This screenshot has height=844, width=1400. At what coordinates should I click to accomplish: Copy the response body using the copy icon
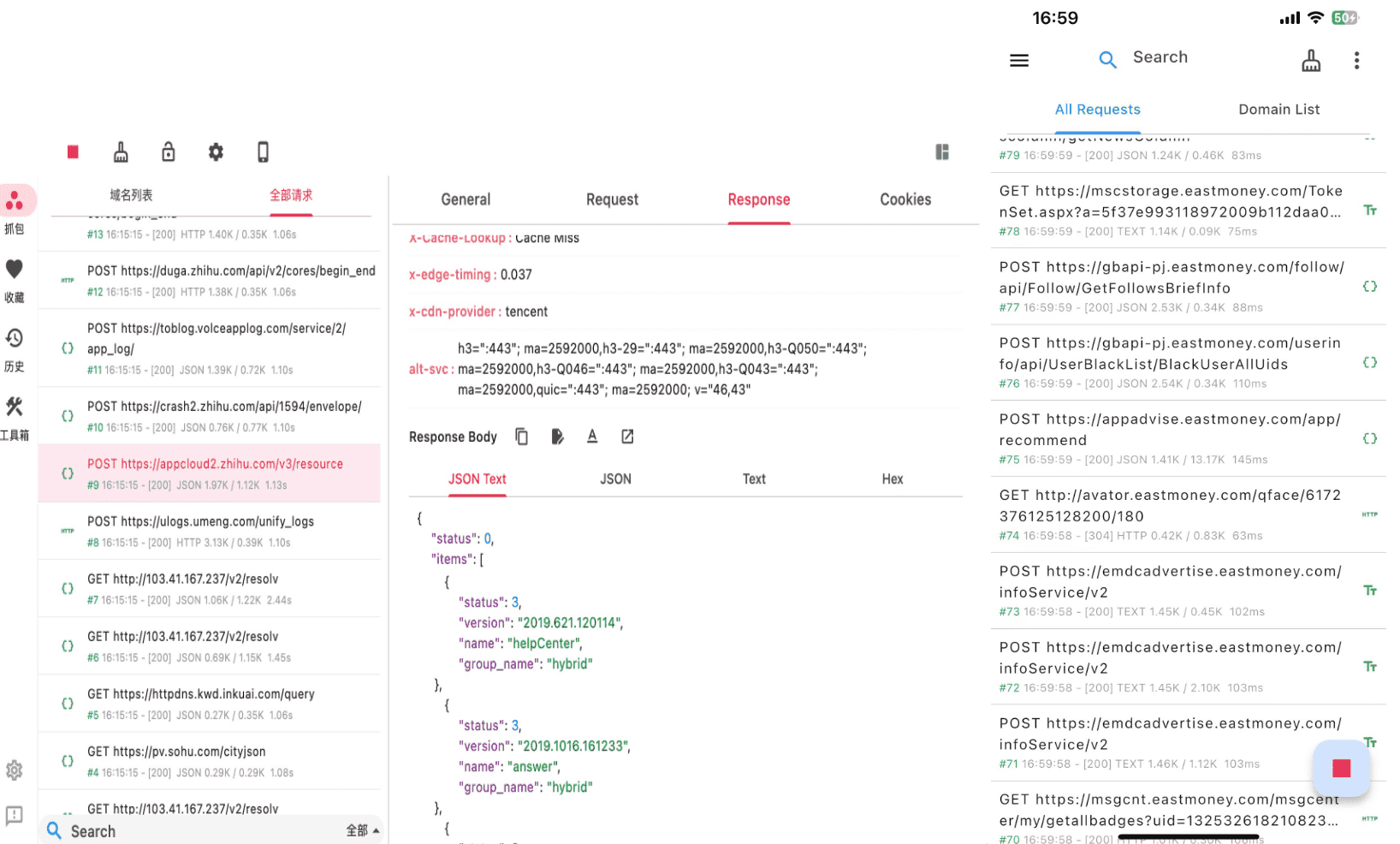pos(521,437)
